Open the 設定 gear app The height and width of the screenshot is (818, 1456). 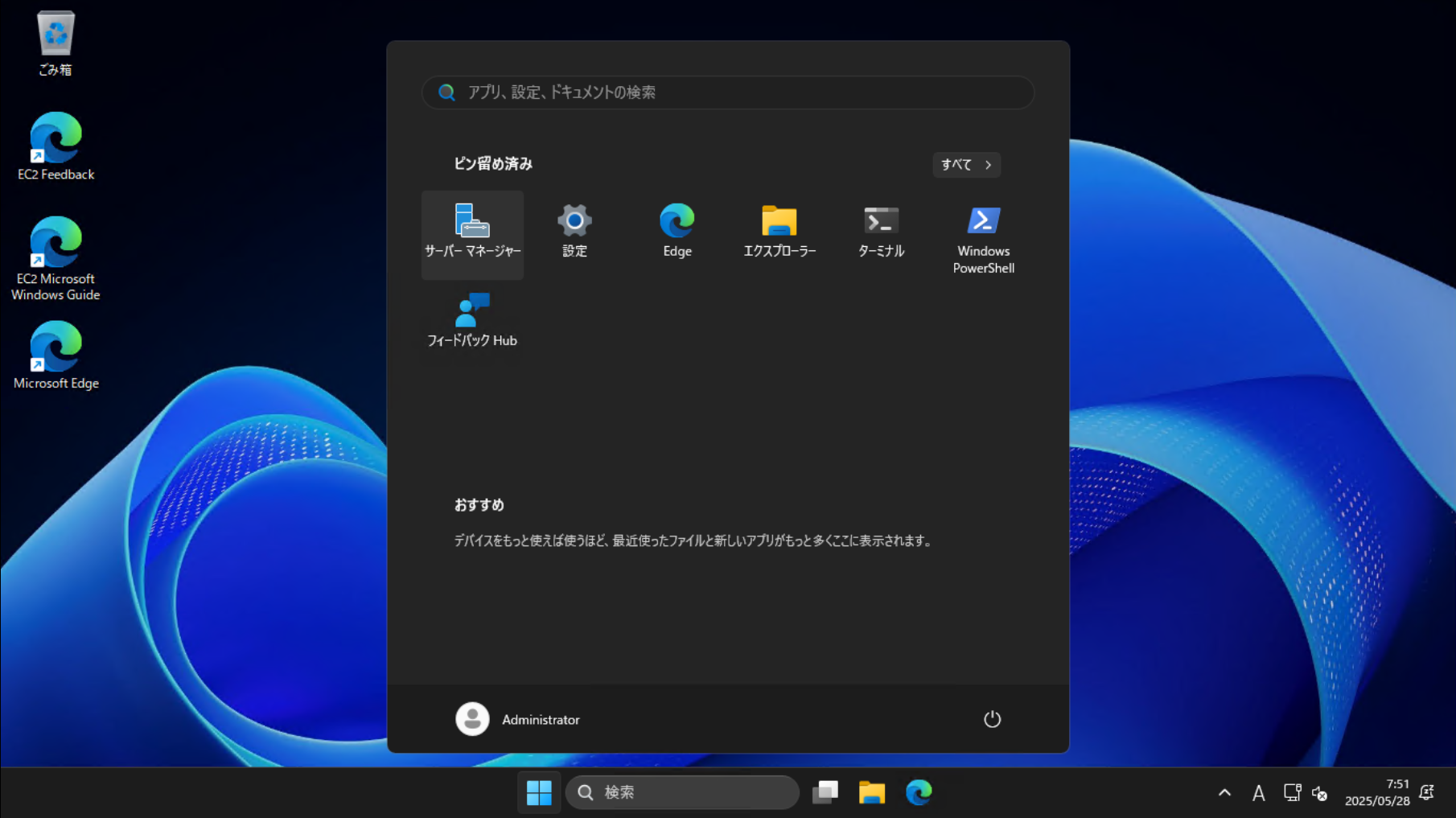(x=574, y=234)
